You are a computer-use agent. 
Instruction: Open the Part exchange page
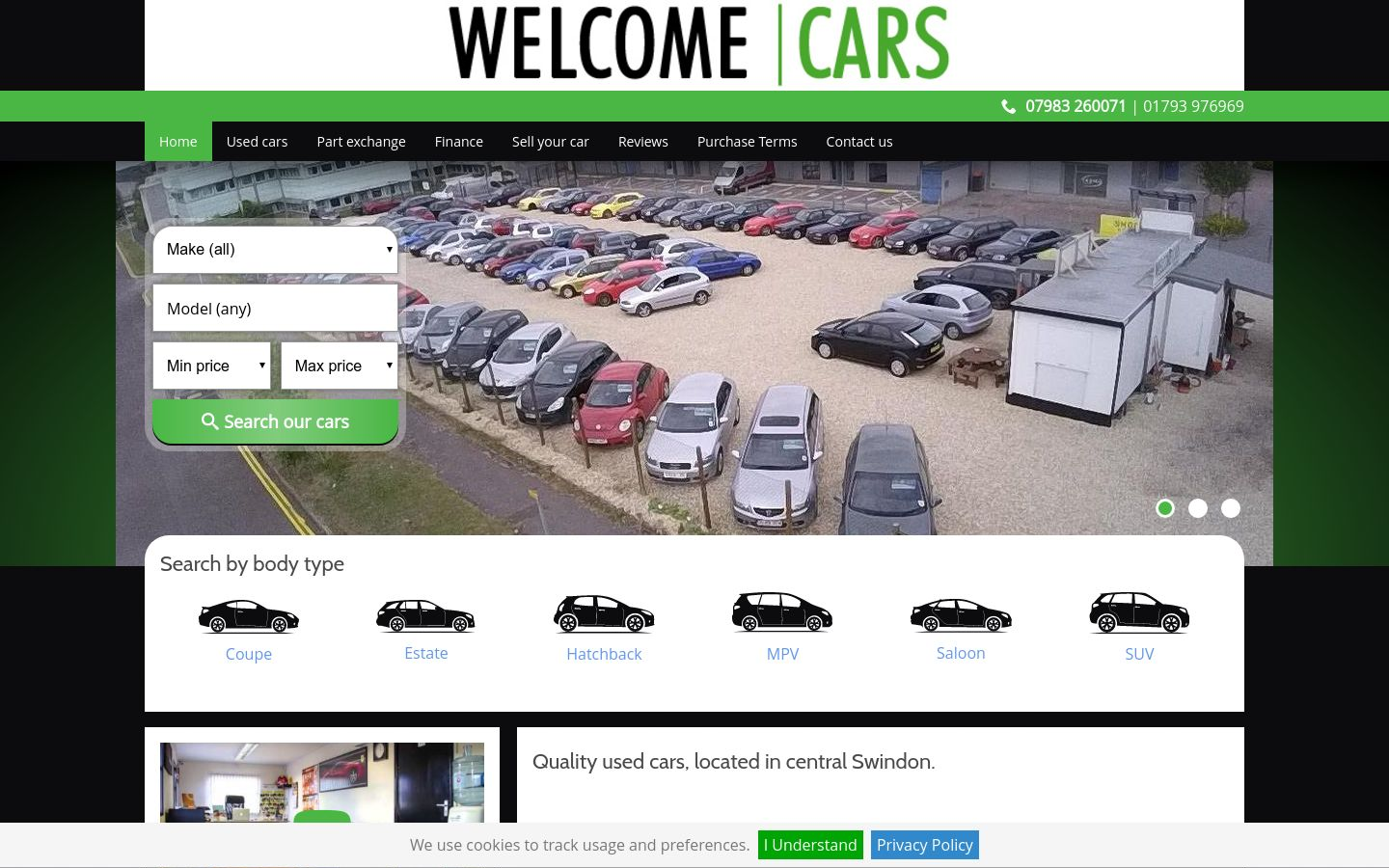(361, 142)
